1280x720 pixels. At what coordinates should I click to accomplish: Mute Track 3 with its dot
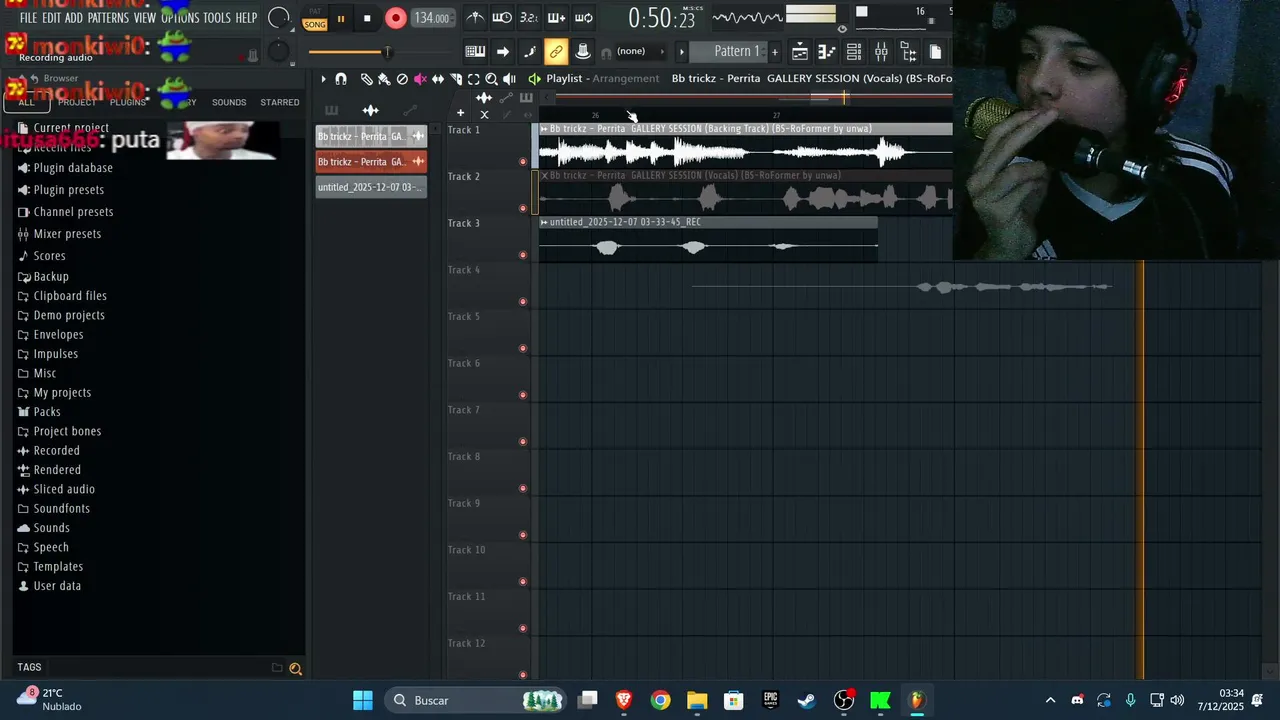pos(523,255)
